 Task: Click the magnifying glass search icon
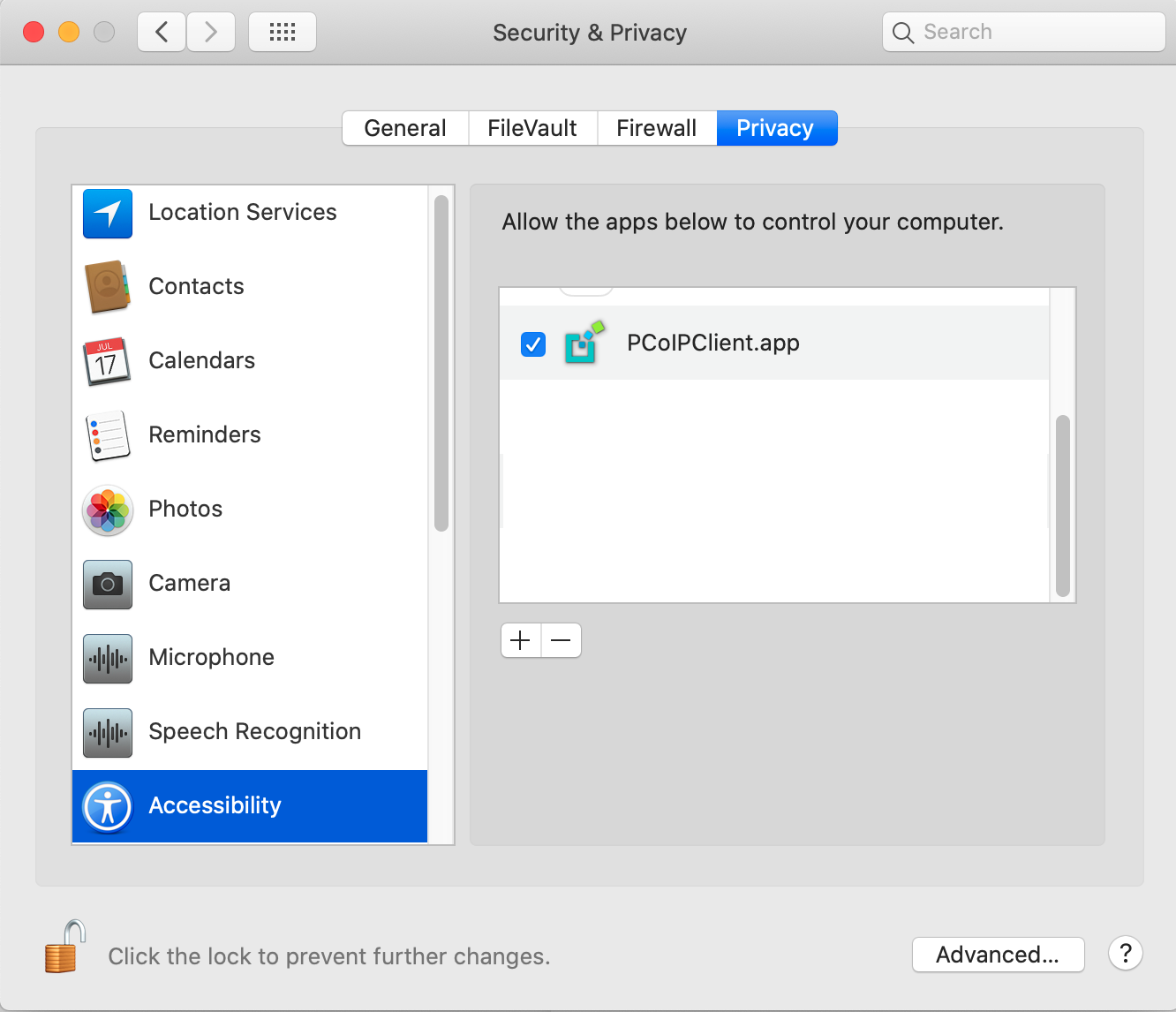pyautogui.click(x=903, y=33)
